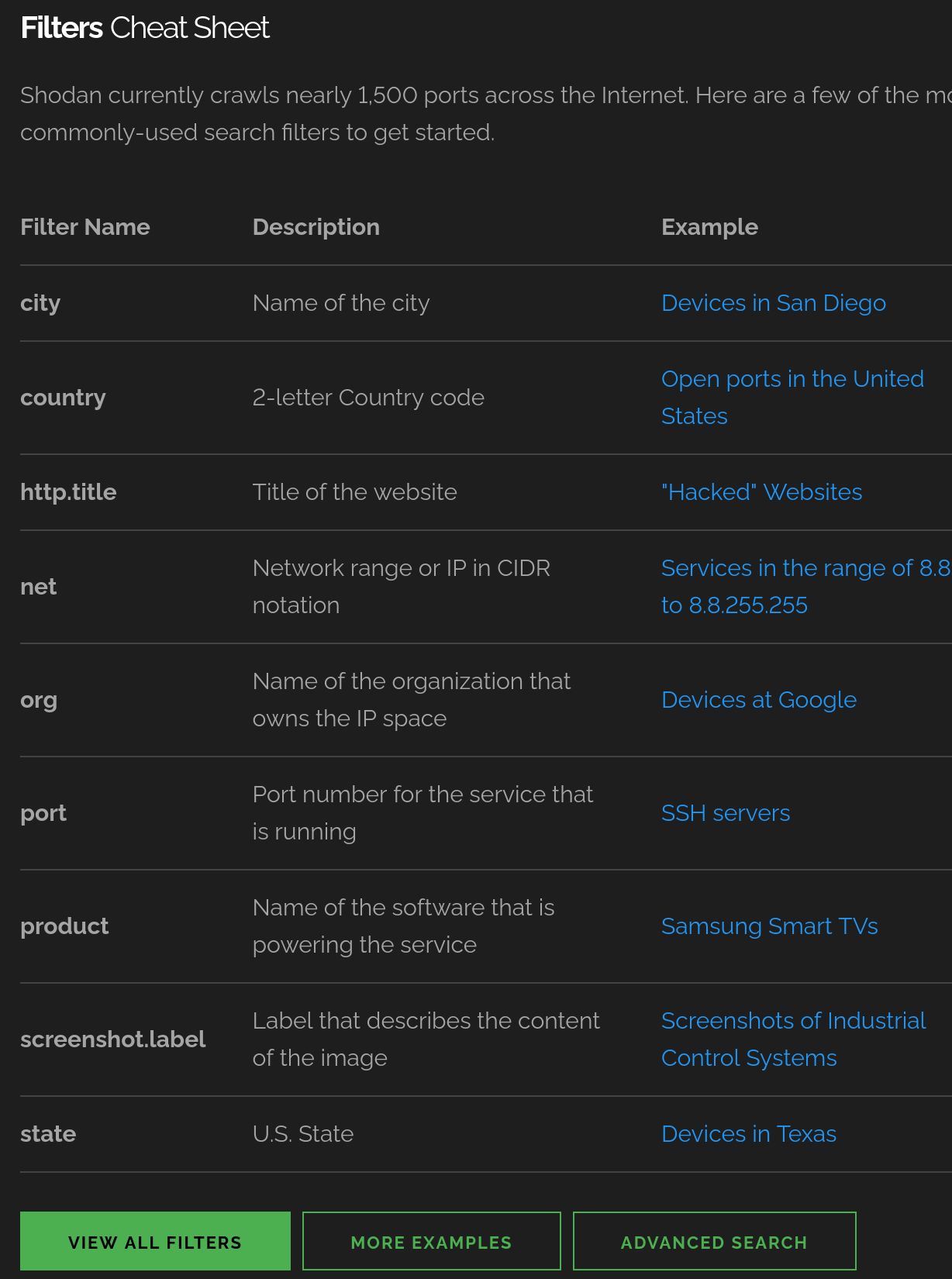Screen dimensions: 952x1279
Task: Click the More Examples button
Action: tap(432, 1241)
